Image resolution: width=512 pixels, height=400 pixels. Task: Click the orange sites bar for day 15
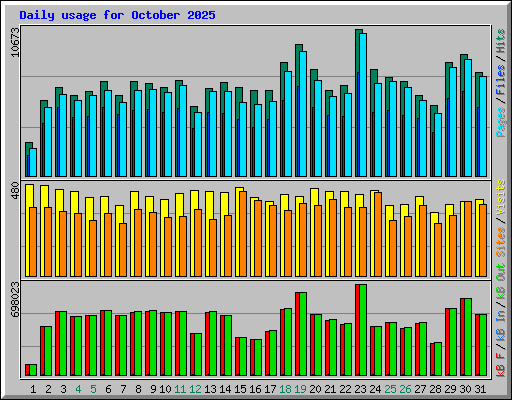tap(243, 234)
